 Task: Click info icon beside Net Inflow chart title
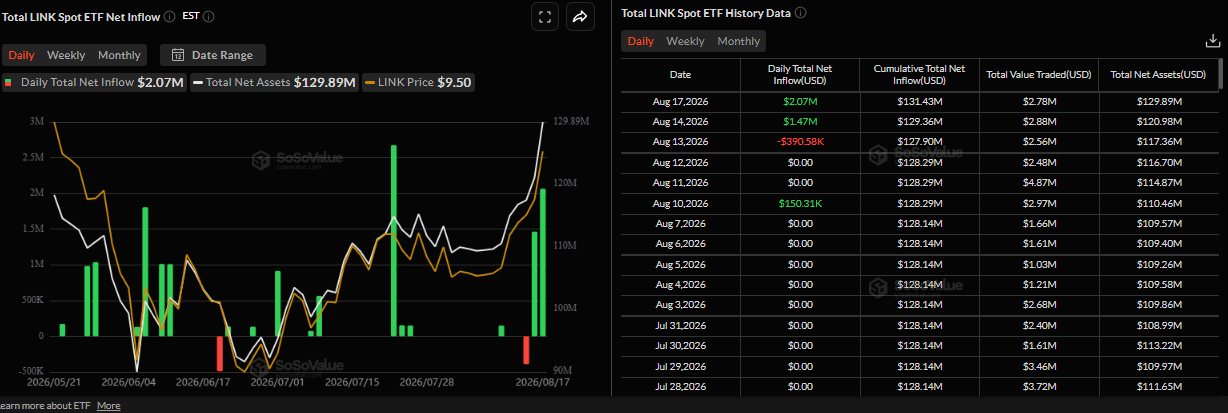coord(169,17)
